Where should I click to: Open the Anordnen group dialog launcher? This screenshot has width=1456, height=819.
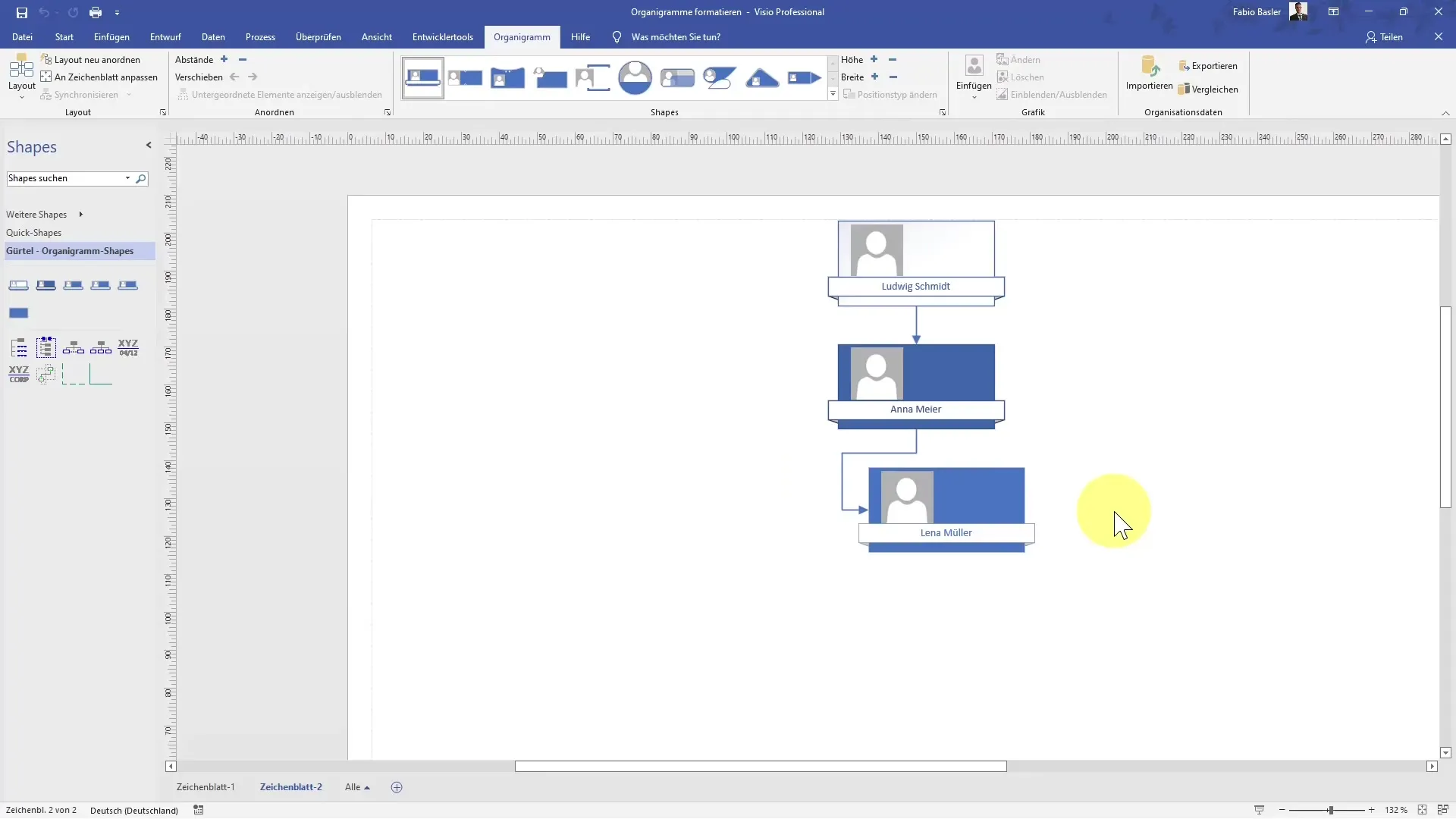tap(388, 112)
